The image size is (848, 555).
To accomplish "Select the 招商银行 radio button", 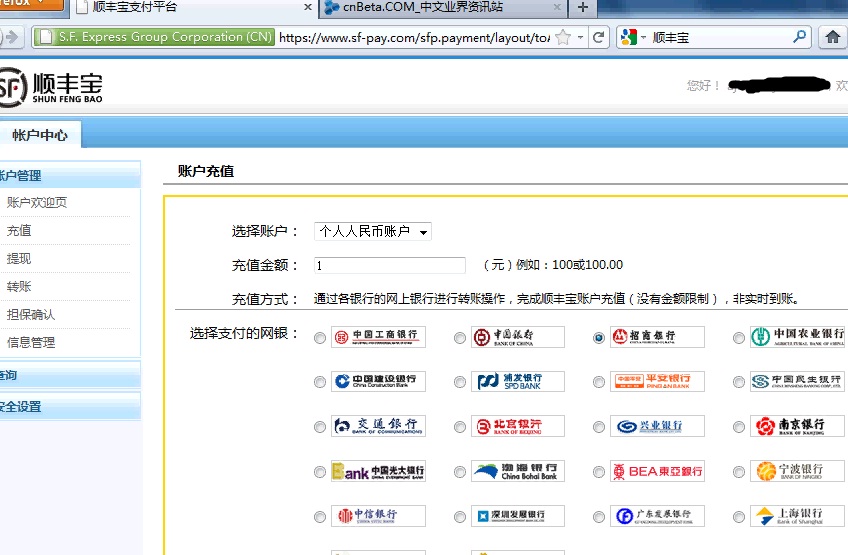I will coord(599,338).
